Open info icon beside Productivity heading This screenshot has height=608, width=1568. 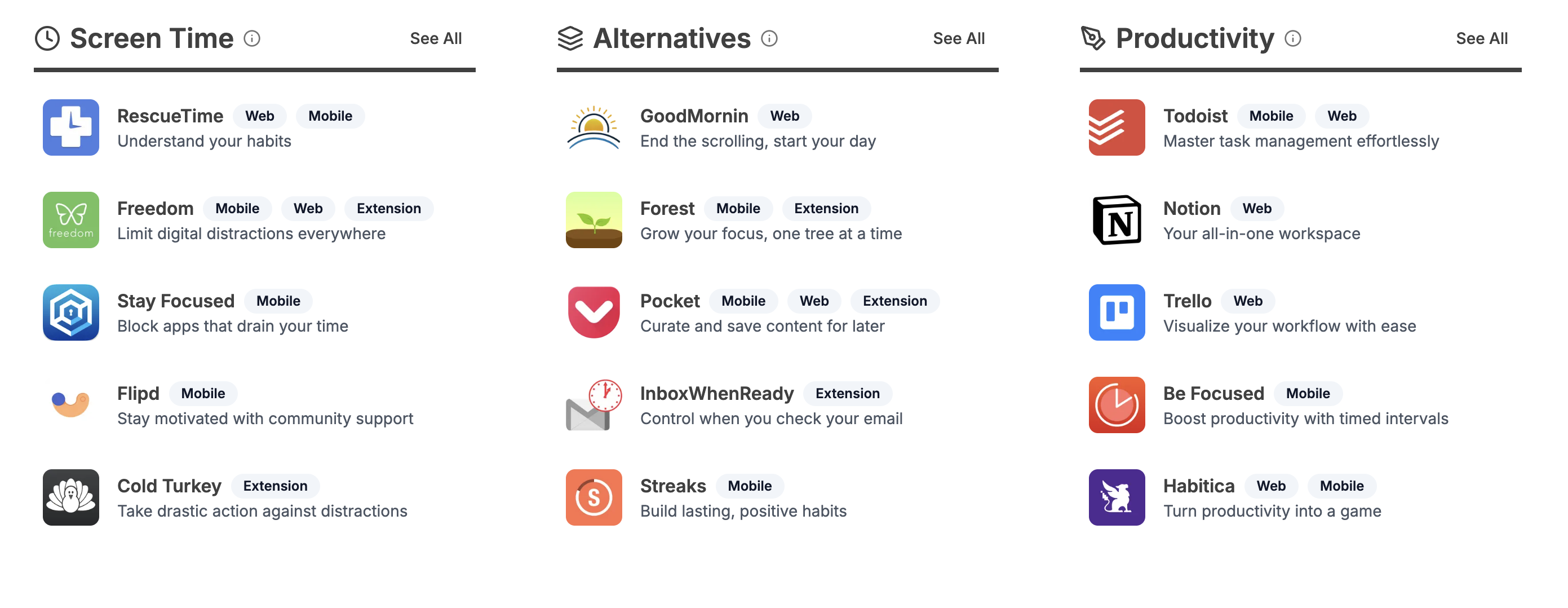(x=1293, y=39)
